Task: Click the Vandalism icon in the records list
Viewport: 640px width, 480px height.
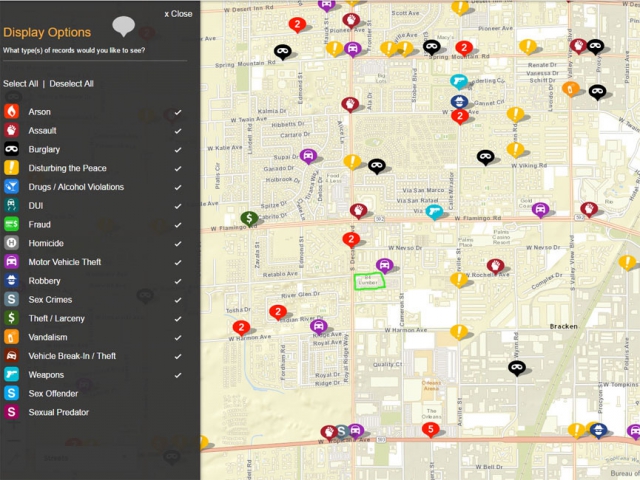Action: coord(12,337)
